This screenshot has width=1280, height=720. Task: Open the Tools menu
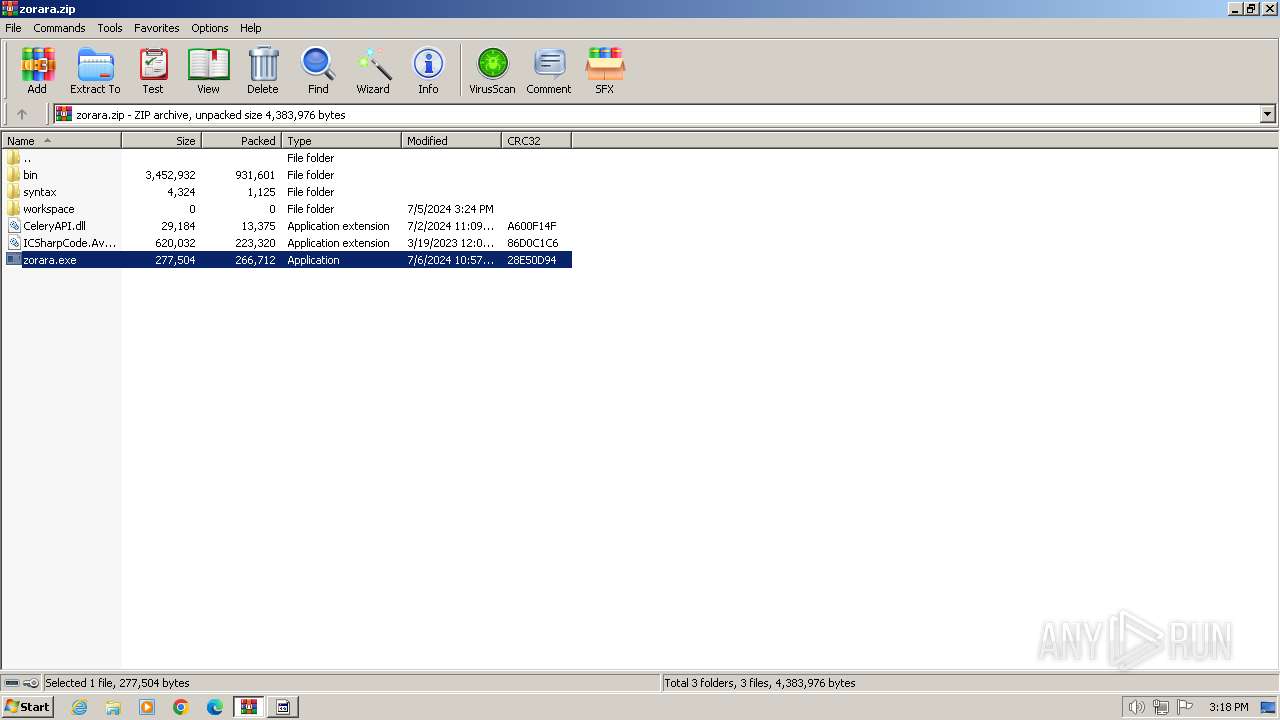tap(110, 28)
